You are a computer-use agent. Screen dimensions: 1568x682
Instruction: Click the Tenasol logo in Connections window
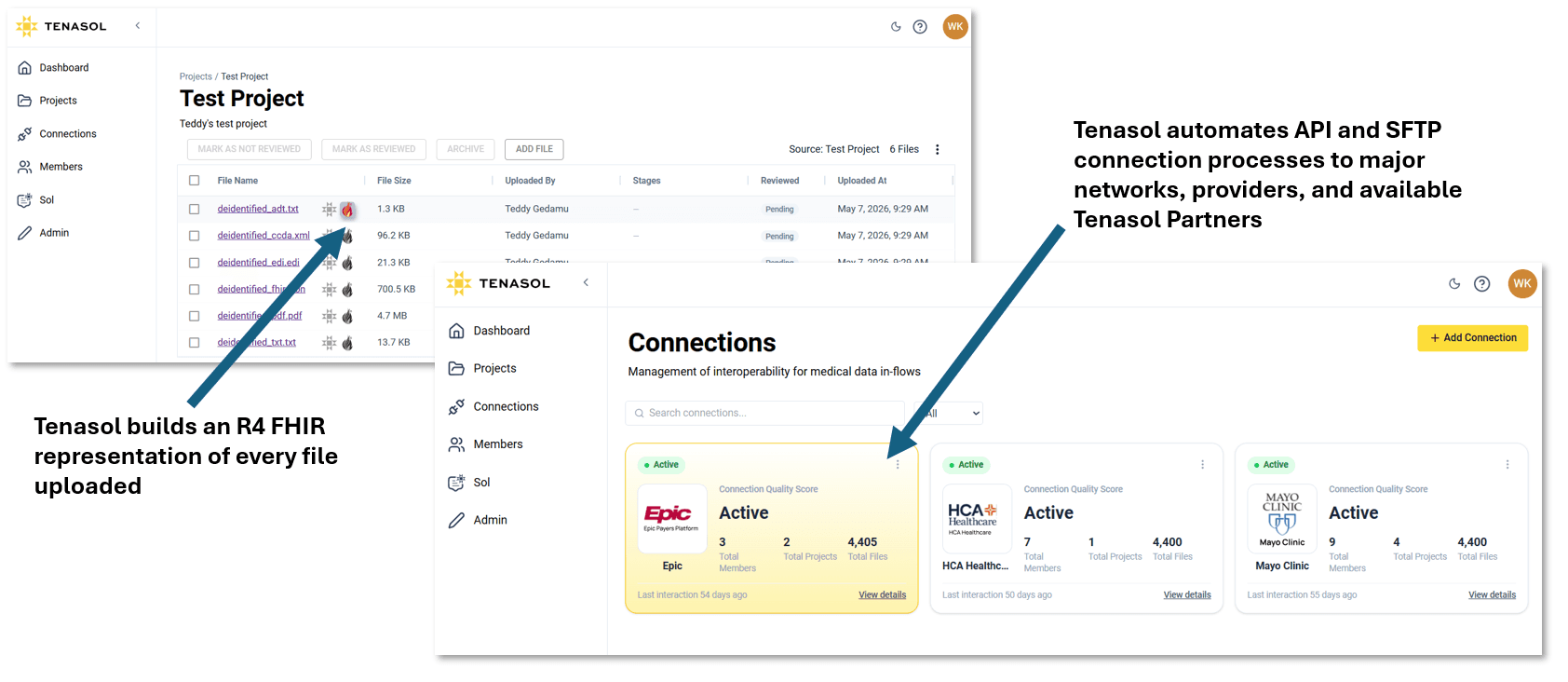pyautogui.click(x=498, y=283)
